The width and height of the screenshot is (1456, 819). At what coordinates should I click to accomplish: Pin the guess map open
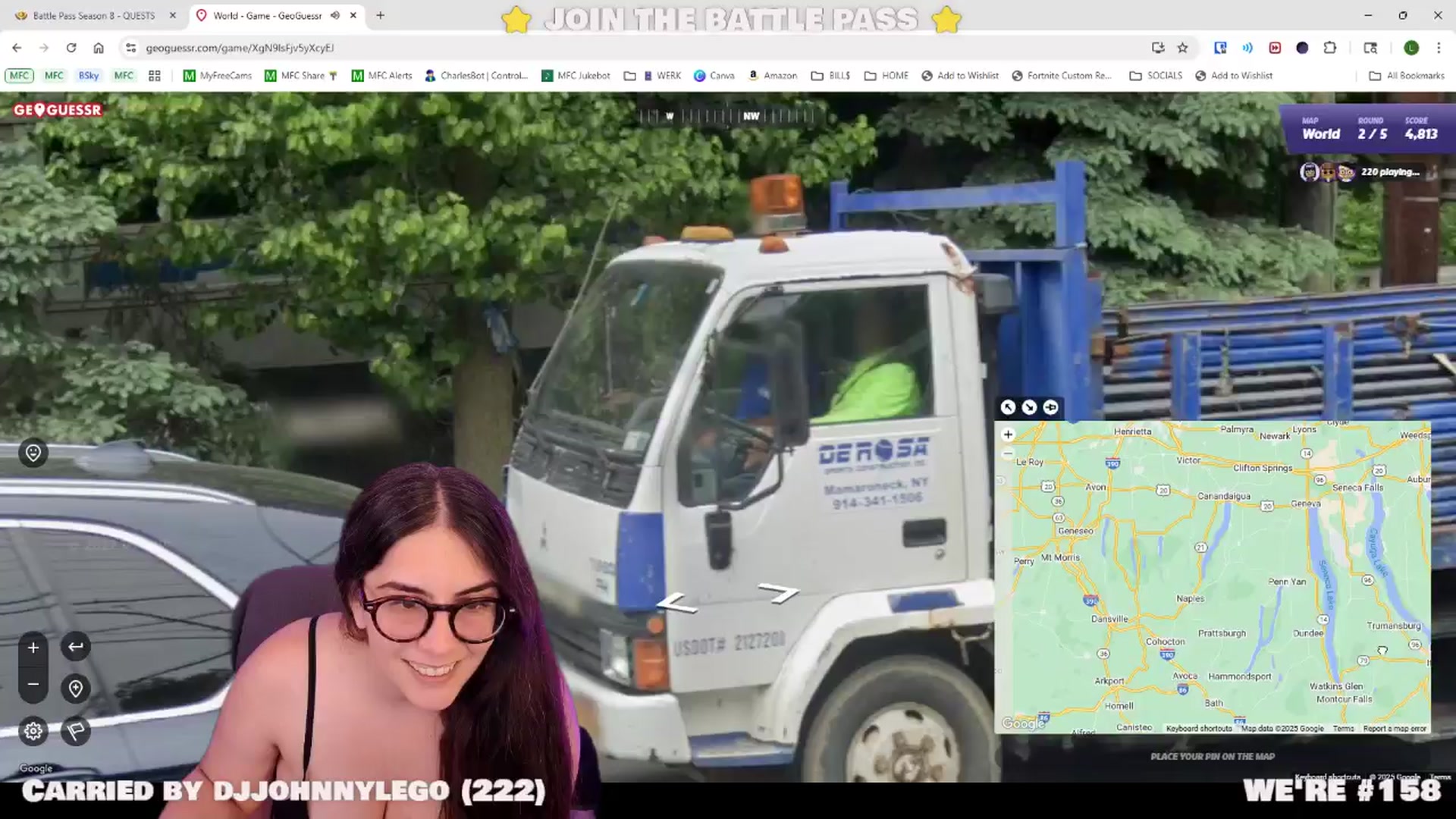pyautogui.click(x=1050, y=407)
